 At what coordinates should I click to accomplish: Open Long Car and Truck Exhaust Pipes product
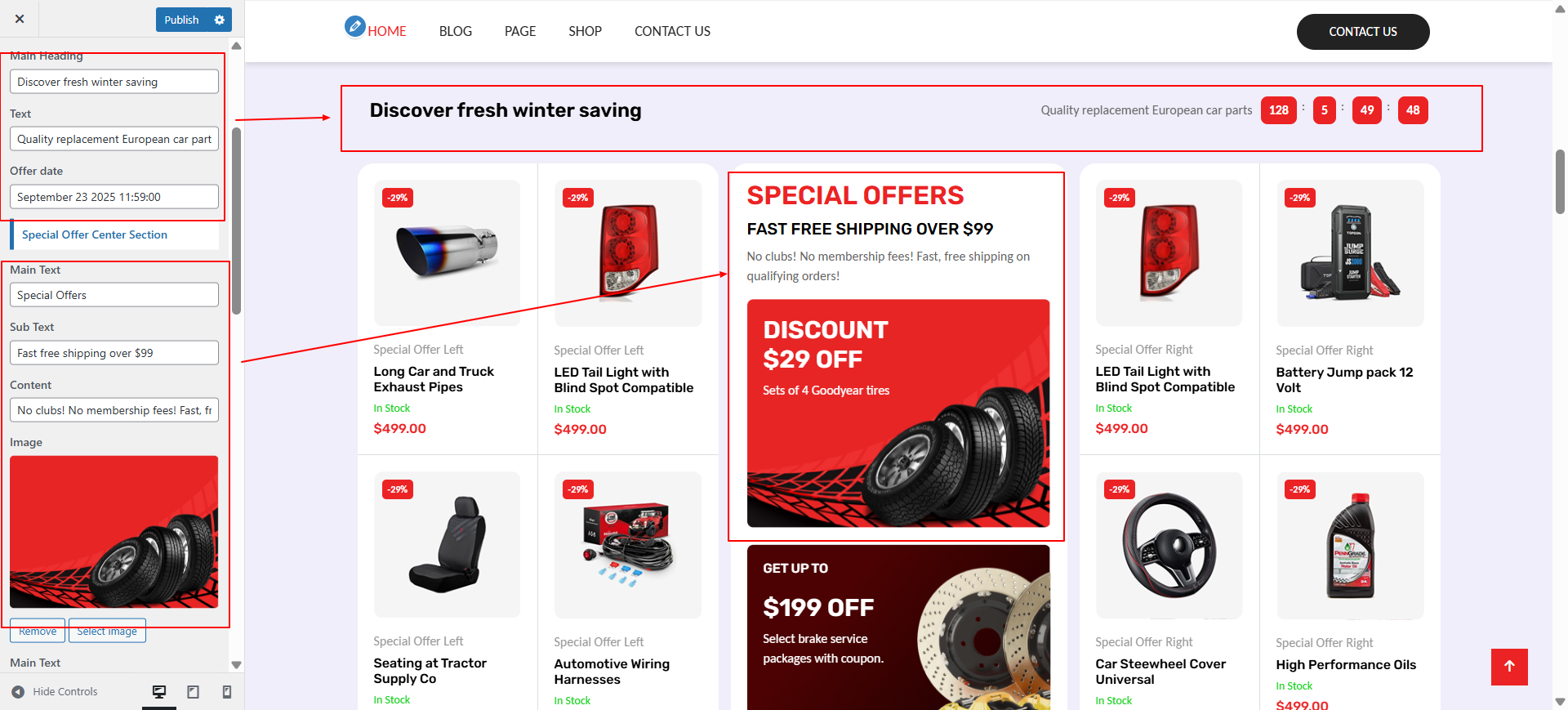434,379
